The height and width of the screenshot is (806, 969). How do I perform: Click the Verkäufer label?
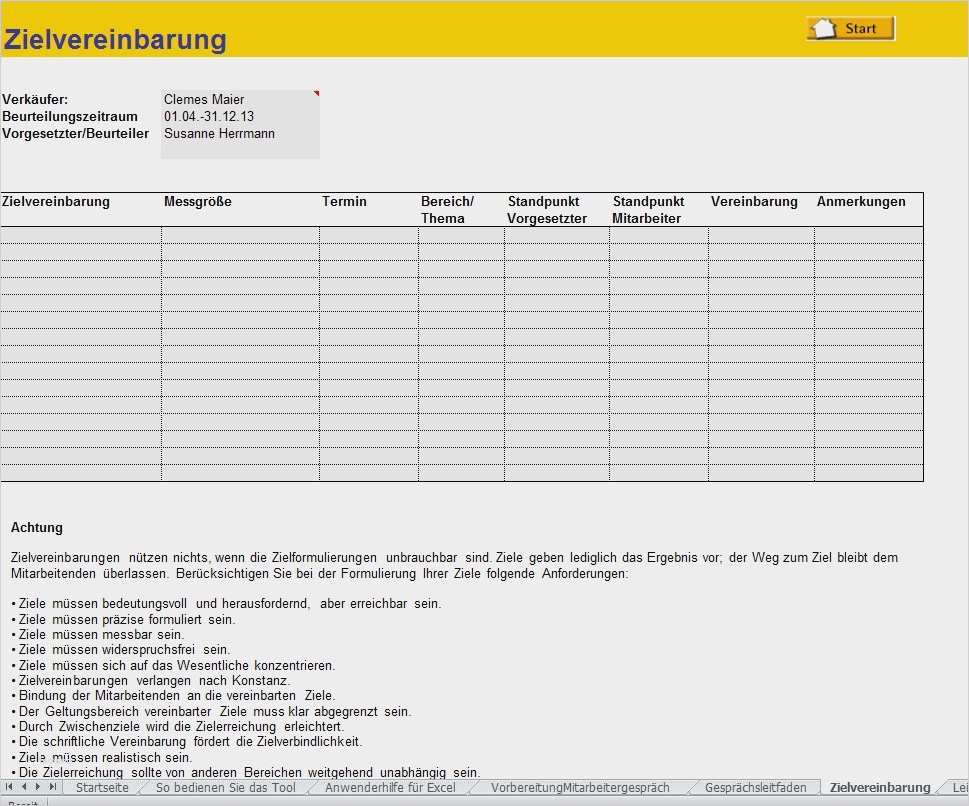coord(35,99)
